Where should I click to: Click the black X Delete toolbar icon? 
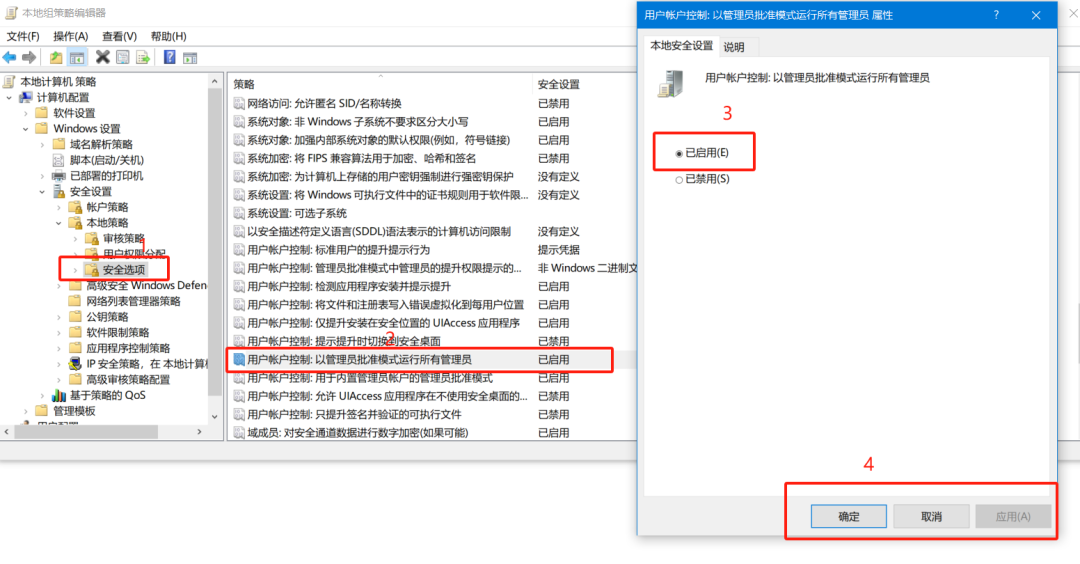[x=102, y=57]
